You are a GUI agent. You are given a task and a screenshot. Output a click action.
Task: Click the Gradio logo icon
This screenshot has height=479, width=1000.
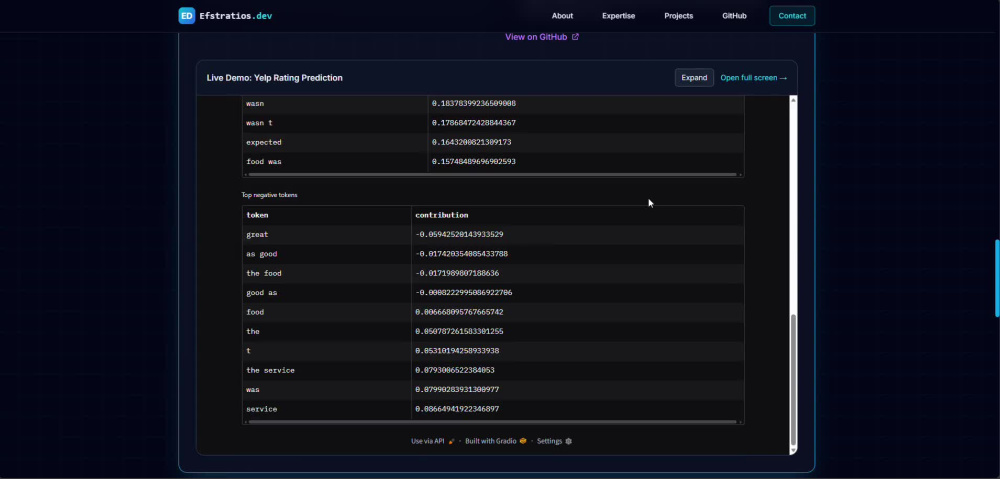click(x=523, y=441)
